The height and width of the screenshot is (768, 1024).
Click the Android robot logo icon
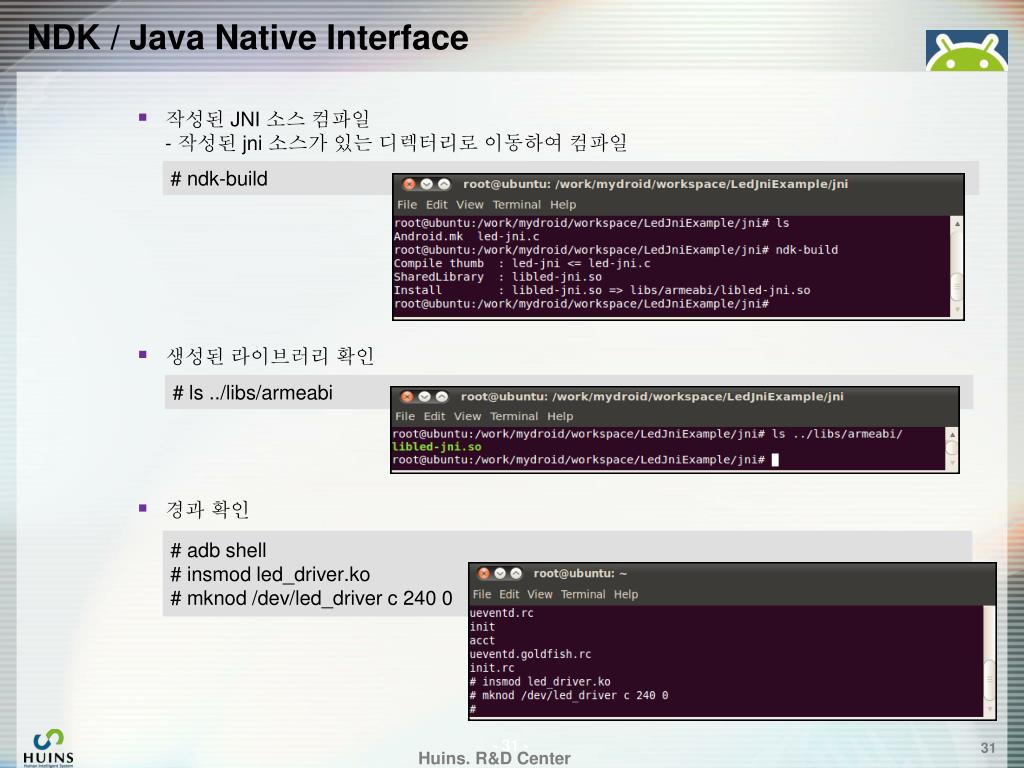pos(966,50)
